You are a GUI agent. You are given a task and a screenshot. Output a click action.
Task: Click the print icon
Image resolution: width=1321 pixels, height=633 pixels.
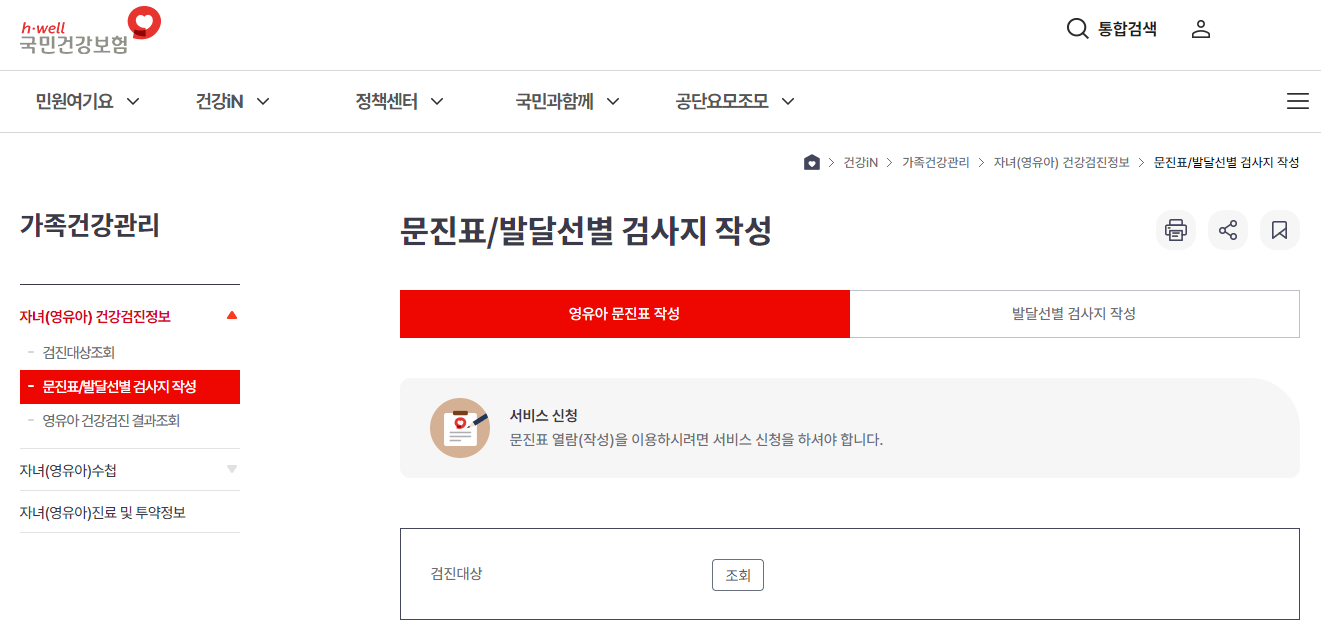(x=1175, y=230)
